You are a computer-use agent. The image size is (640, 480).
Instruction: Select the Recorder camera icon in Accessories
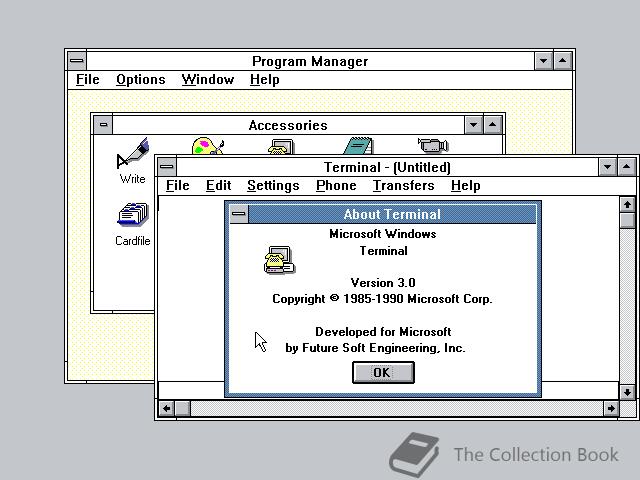pyautogui.click(x=433, y=145)
